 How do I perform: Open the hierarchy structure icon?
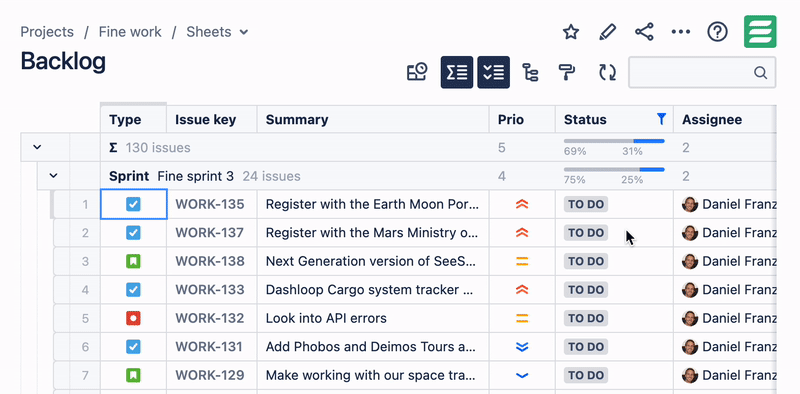pyautogui.click(x=531, y=72)
